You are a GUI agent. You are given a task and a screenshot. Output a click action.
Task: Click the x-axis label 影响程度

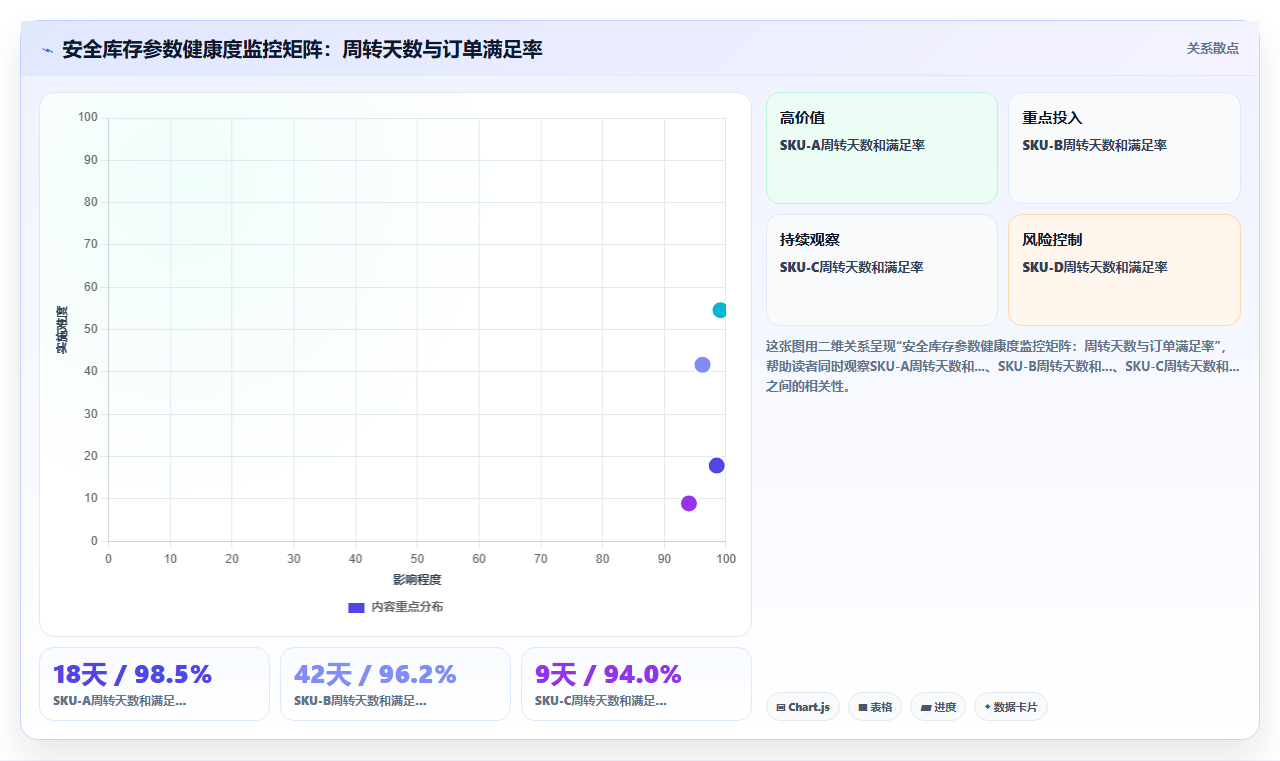tap(417, 579)
